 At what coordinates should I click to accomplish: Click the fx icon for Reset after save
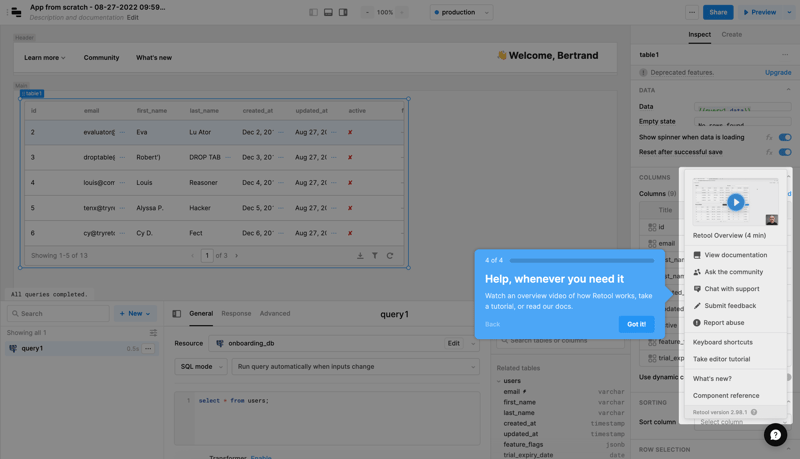point(769,152)
